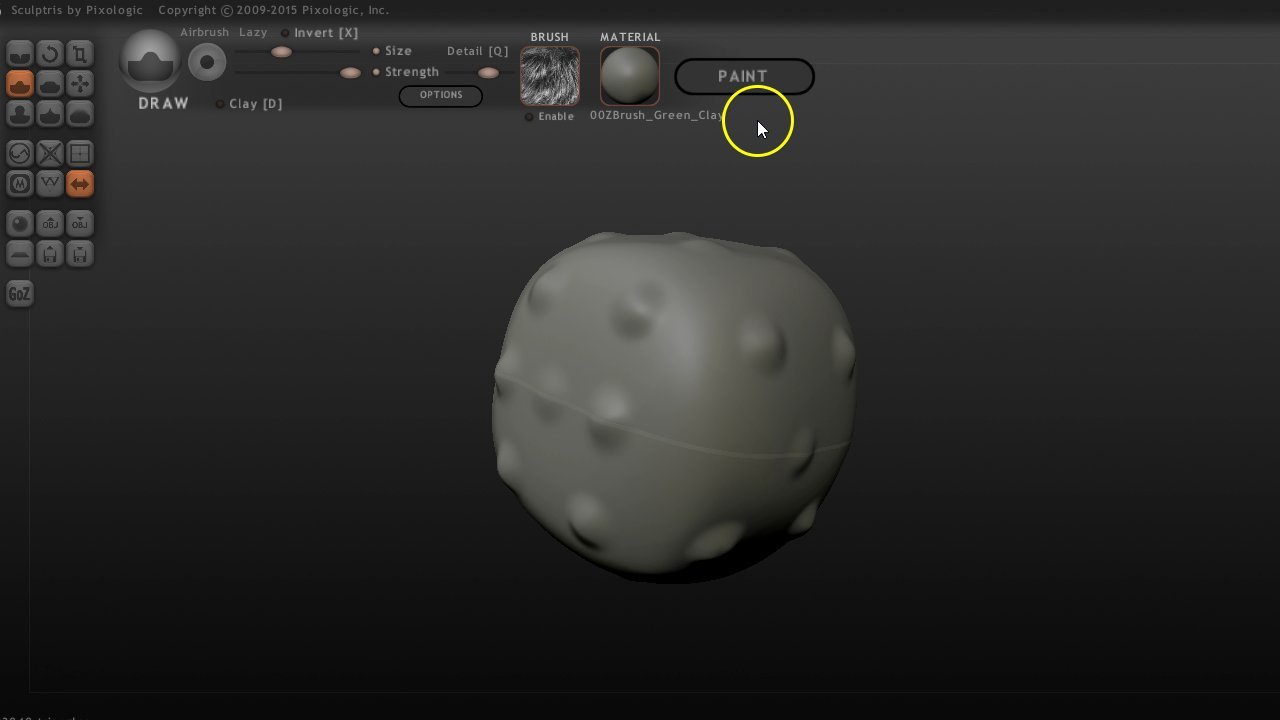Click the Import OBJ icon

[50, 224]
